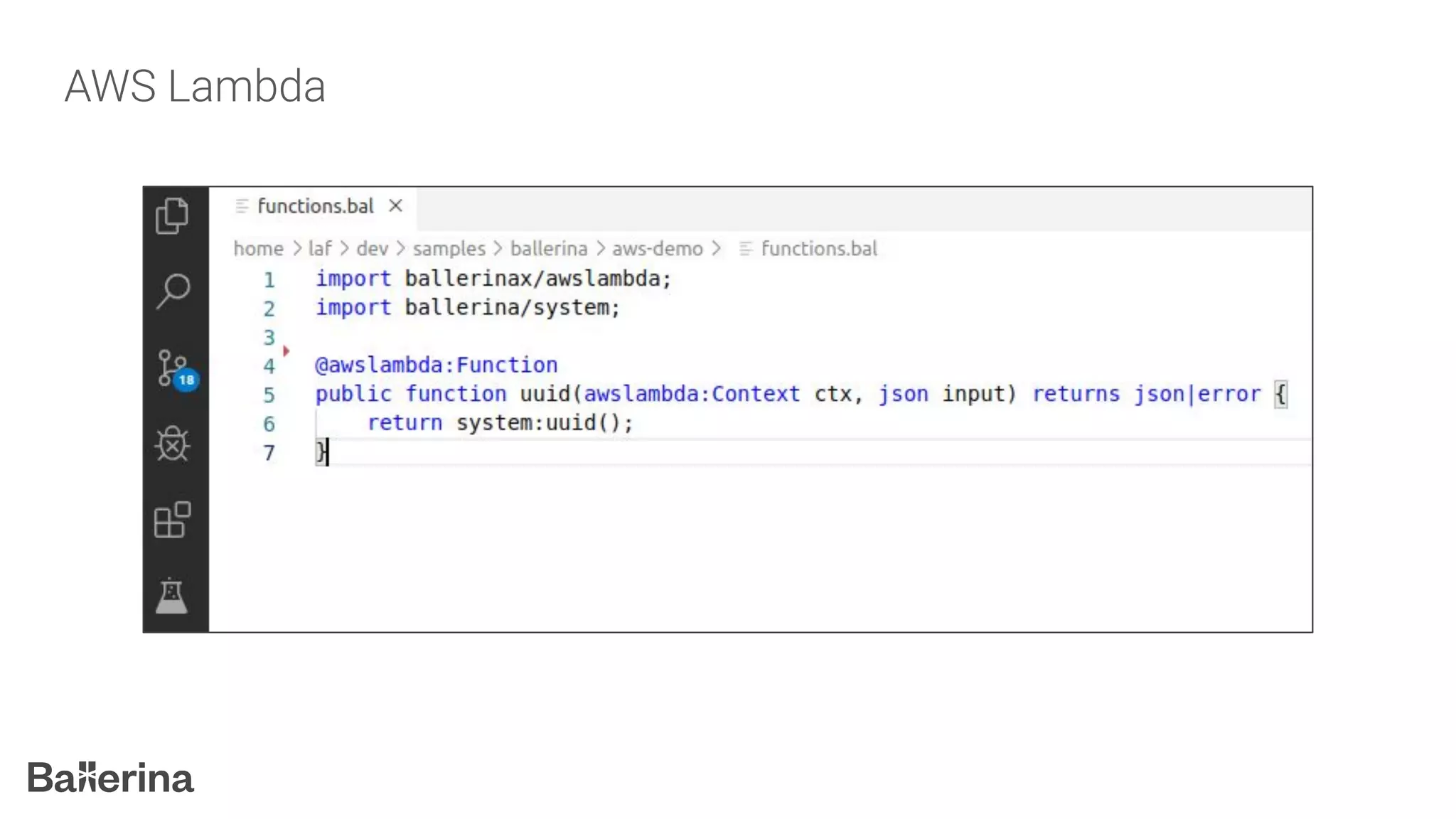
Task: Click the 'ctx,' parameter name
Action: point(839,394)
